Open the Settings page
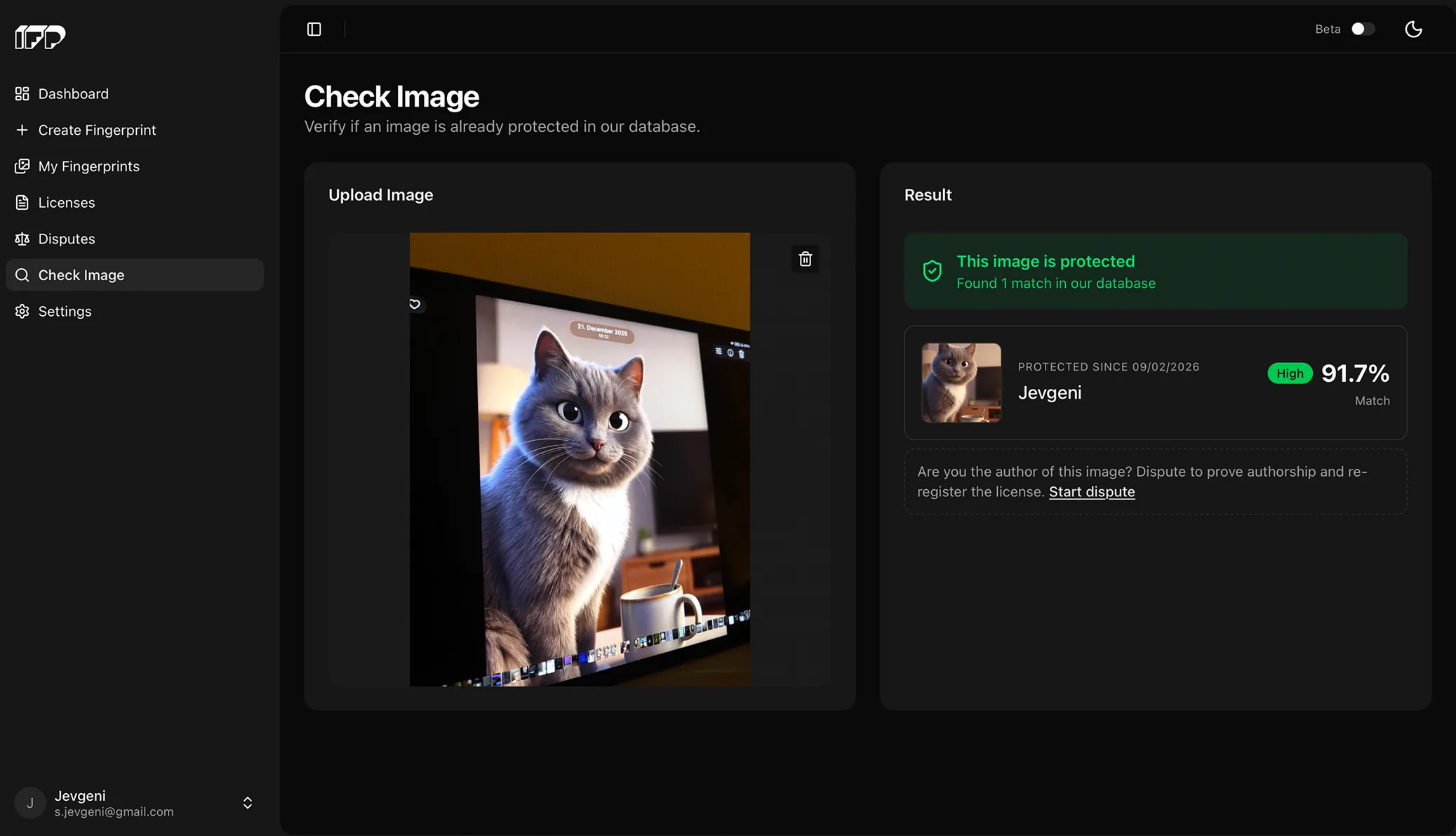Image resolution: width=1456 pixels, height=836 pixels. point(135,311)
